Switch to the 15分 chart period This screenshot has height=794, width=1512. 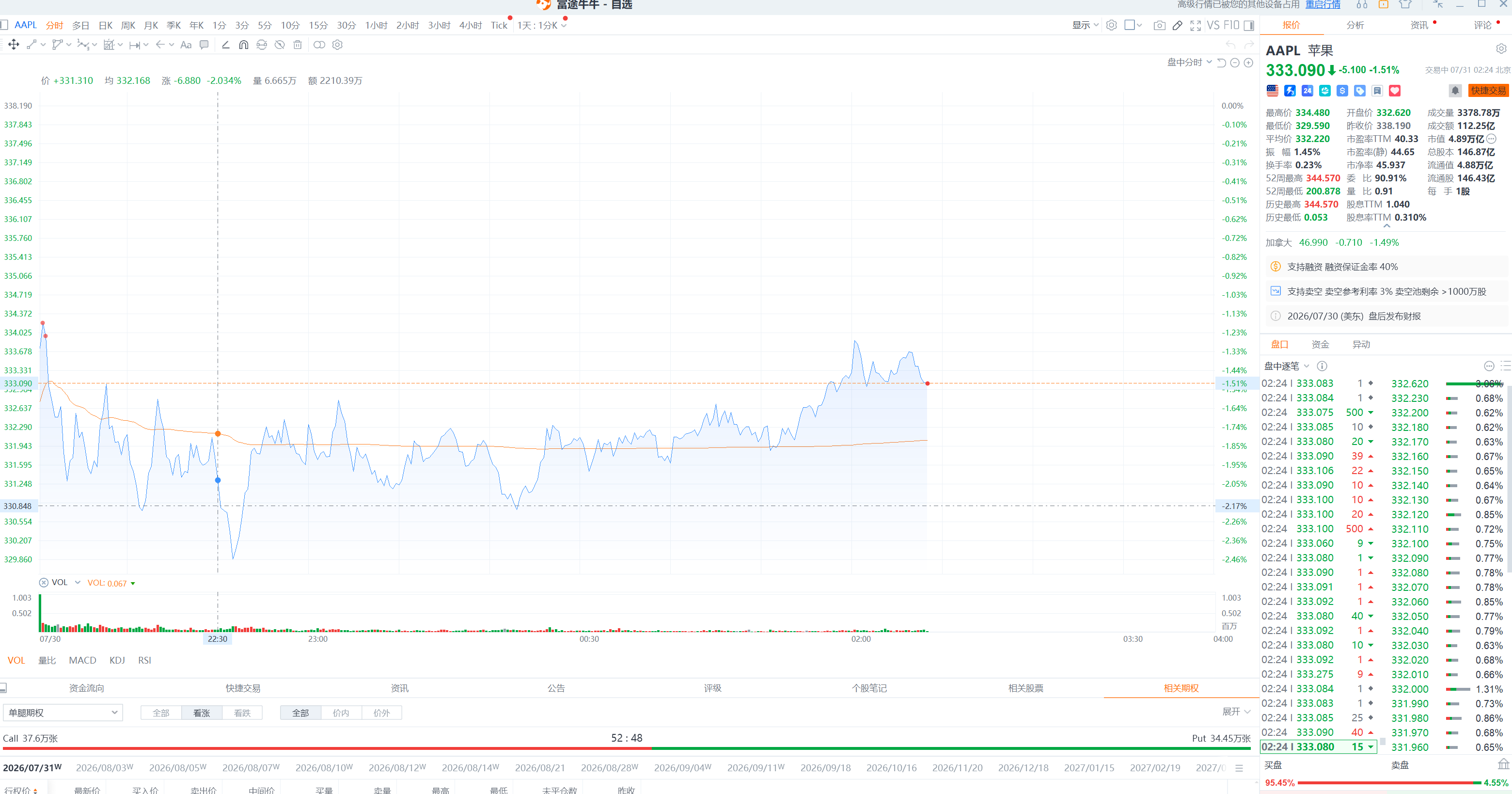[x=318, y=25]
